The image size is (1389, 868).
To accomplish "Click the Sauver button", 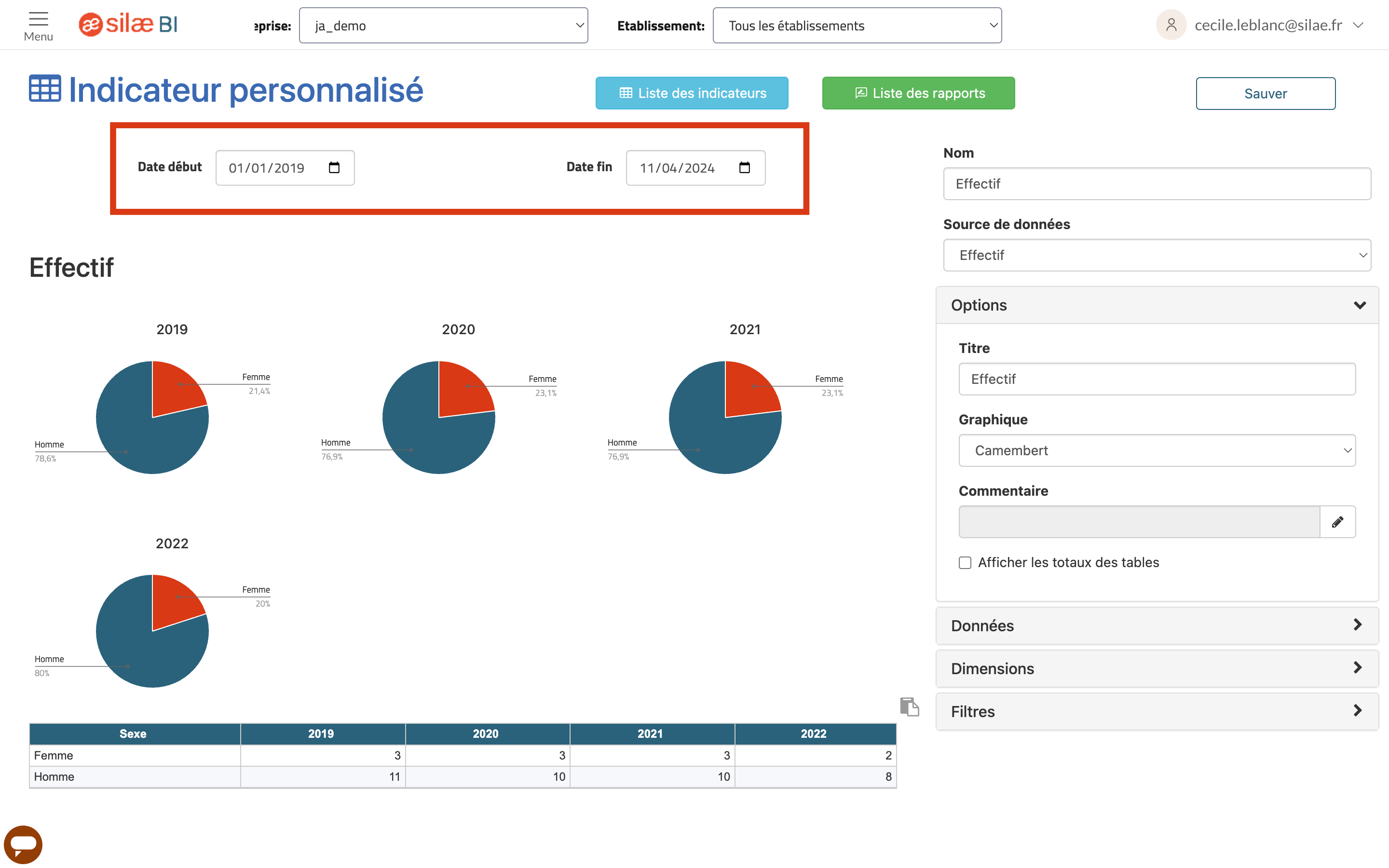I will (x=1266, y=94).
